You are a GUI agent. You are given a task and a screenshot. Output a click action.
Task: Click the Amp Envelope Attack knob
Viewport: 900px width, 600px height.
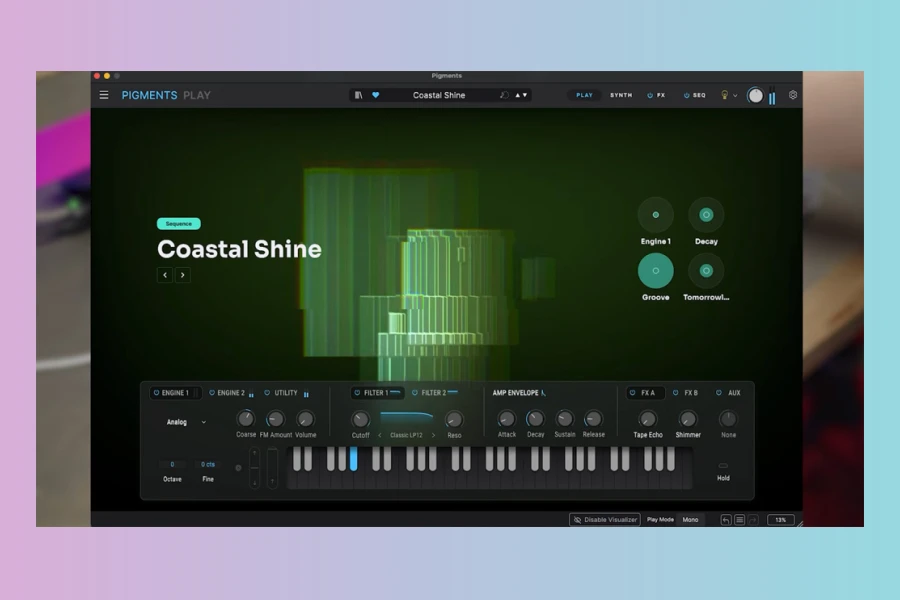[506, 419]
